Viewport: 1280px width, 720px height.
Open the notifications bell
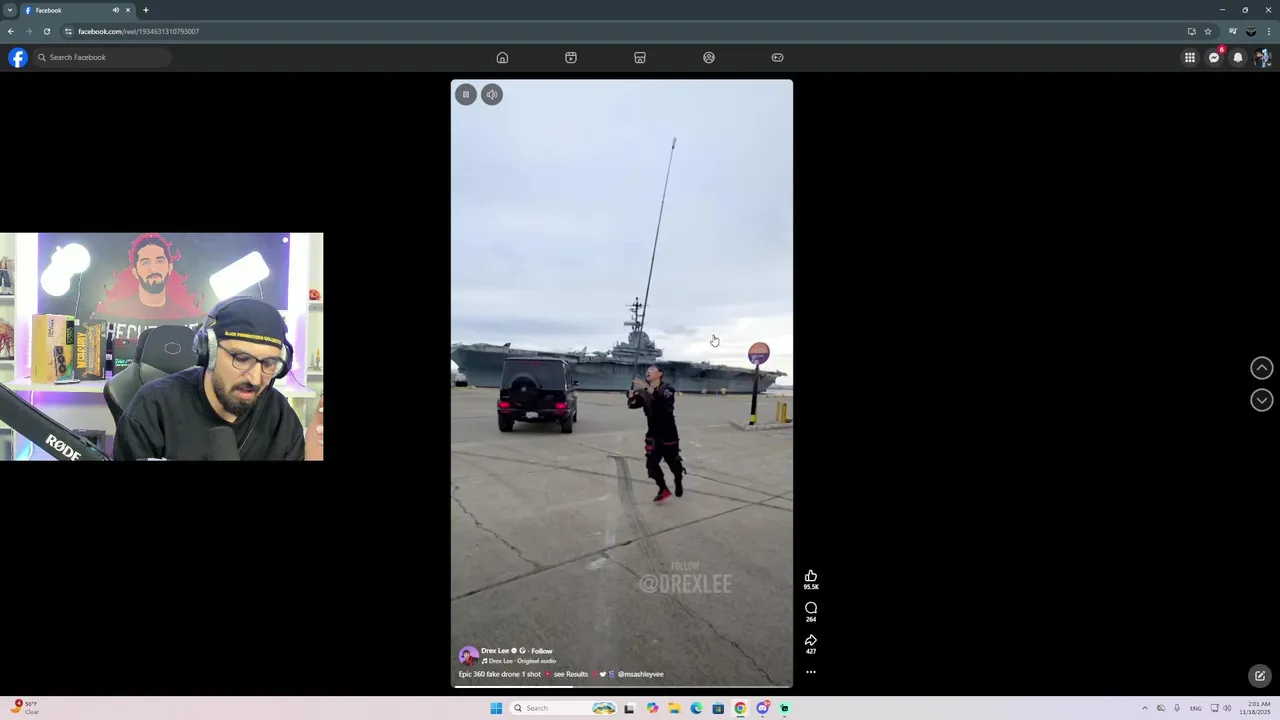[x=1238, y=57]
